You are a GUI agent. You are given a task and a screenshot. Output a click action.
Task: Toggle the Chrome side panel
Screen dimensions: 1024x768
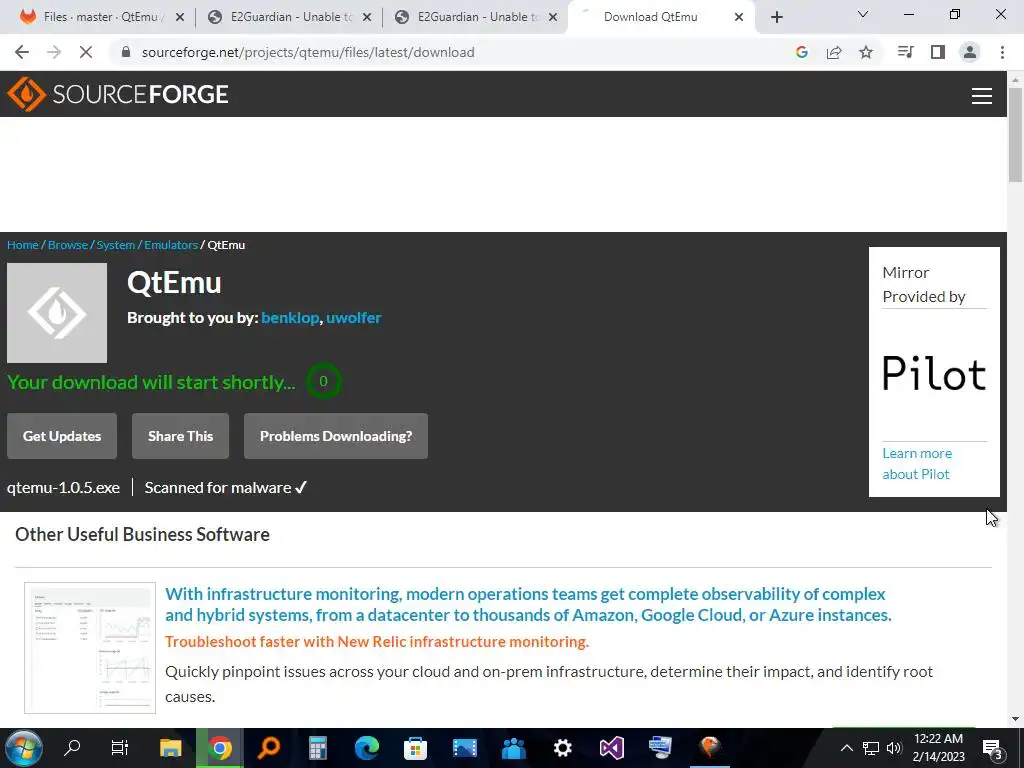click(x=938, y=52)
